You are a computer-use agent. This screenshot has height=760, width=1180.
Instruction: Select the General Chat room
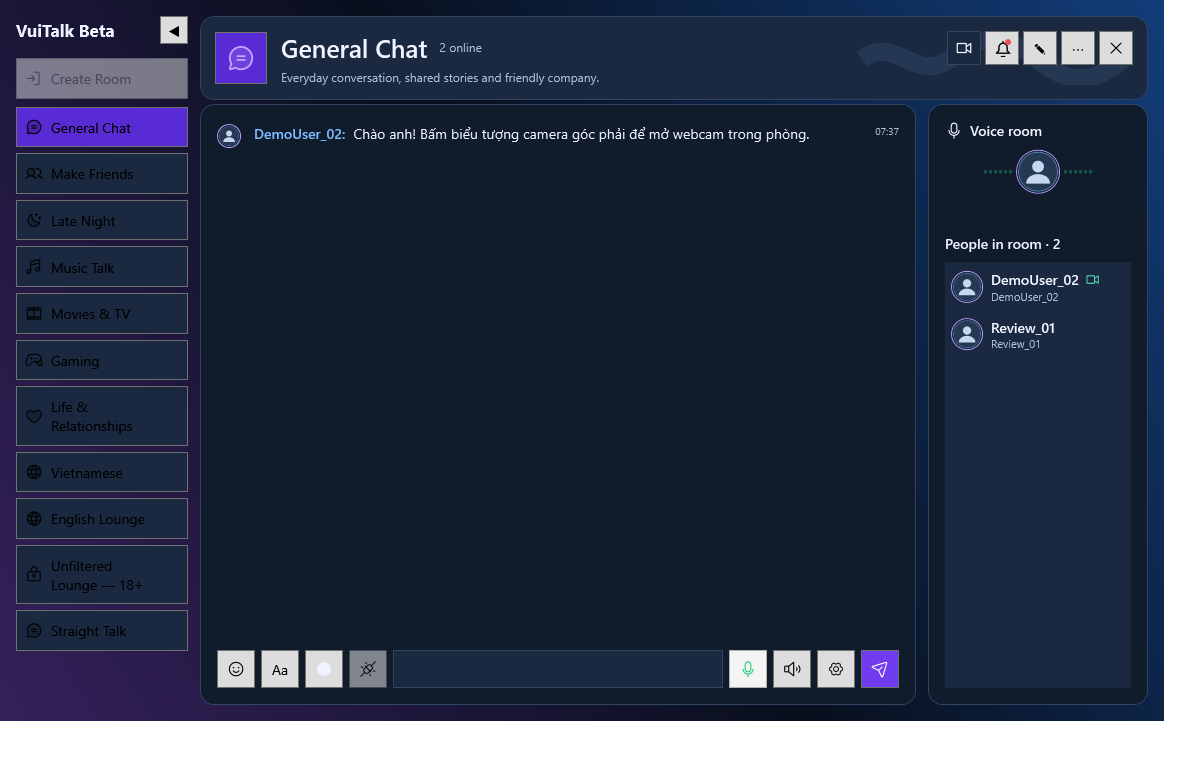point(102,127)
